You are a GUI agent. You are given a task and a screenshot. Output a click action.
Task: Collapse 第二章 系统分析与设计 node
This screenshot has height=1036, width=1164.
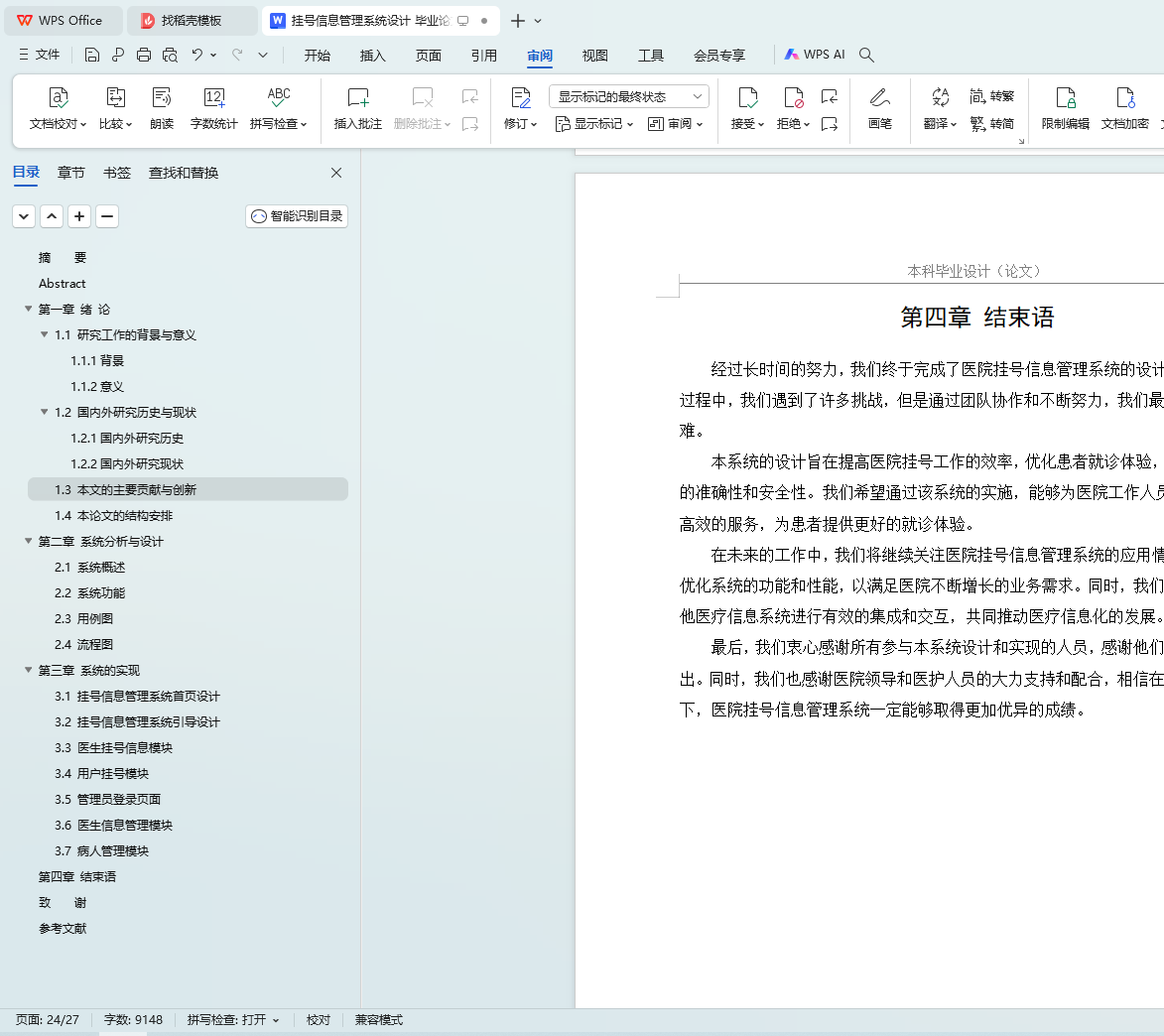(28, 541)
